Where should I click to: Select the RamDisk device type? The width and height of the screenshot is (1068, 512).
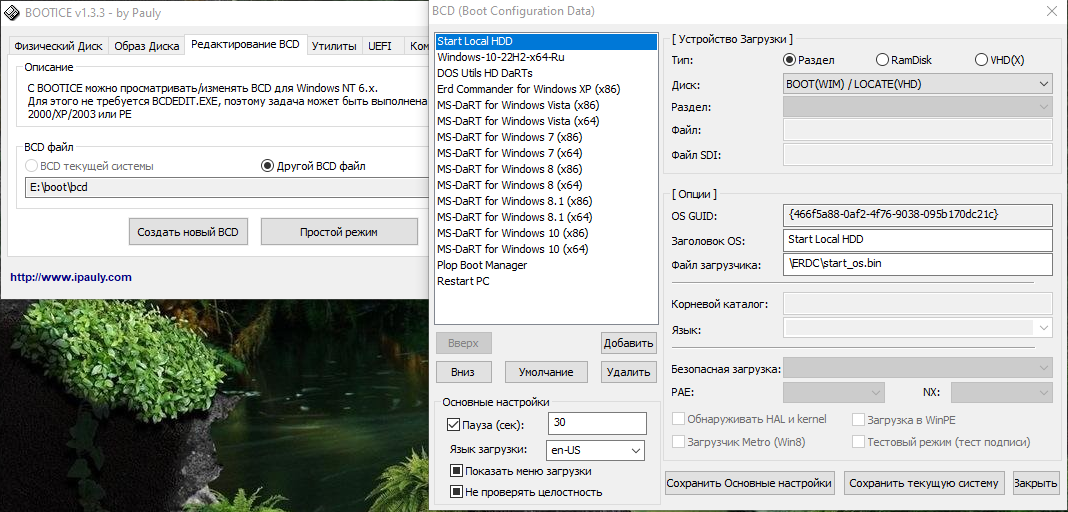tap(882, 60)
